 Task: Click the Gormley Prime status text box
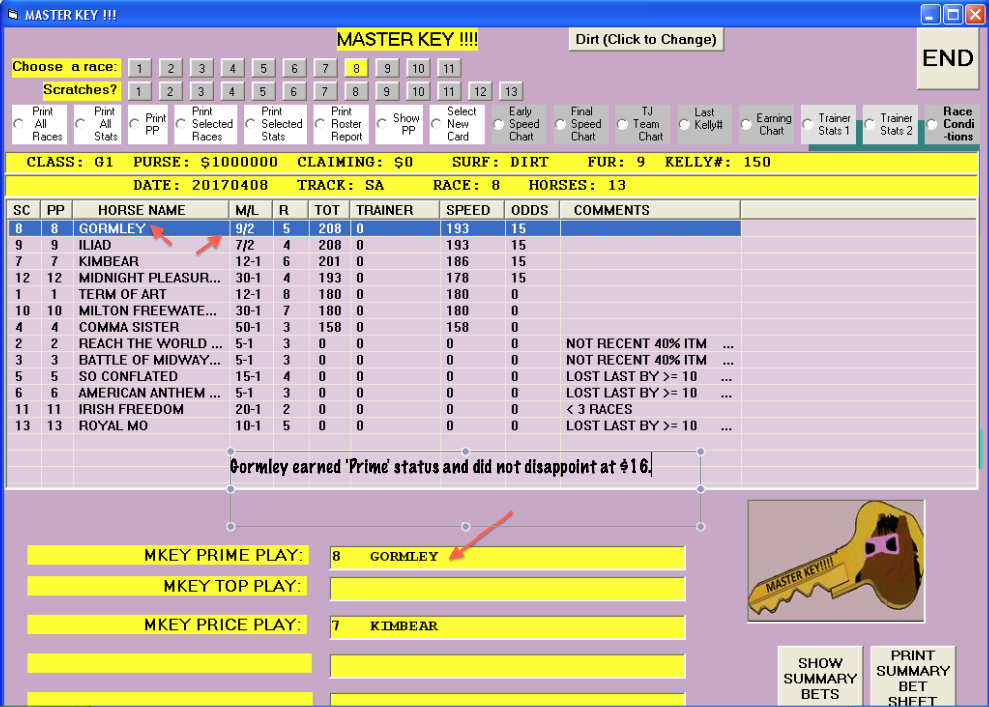tap(465, 489)
